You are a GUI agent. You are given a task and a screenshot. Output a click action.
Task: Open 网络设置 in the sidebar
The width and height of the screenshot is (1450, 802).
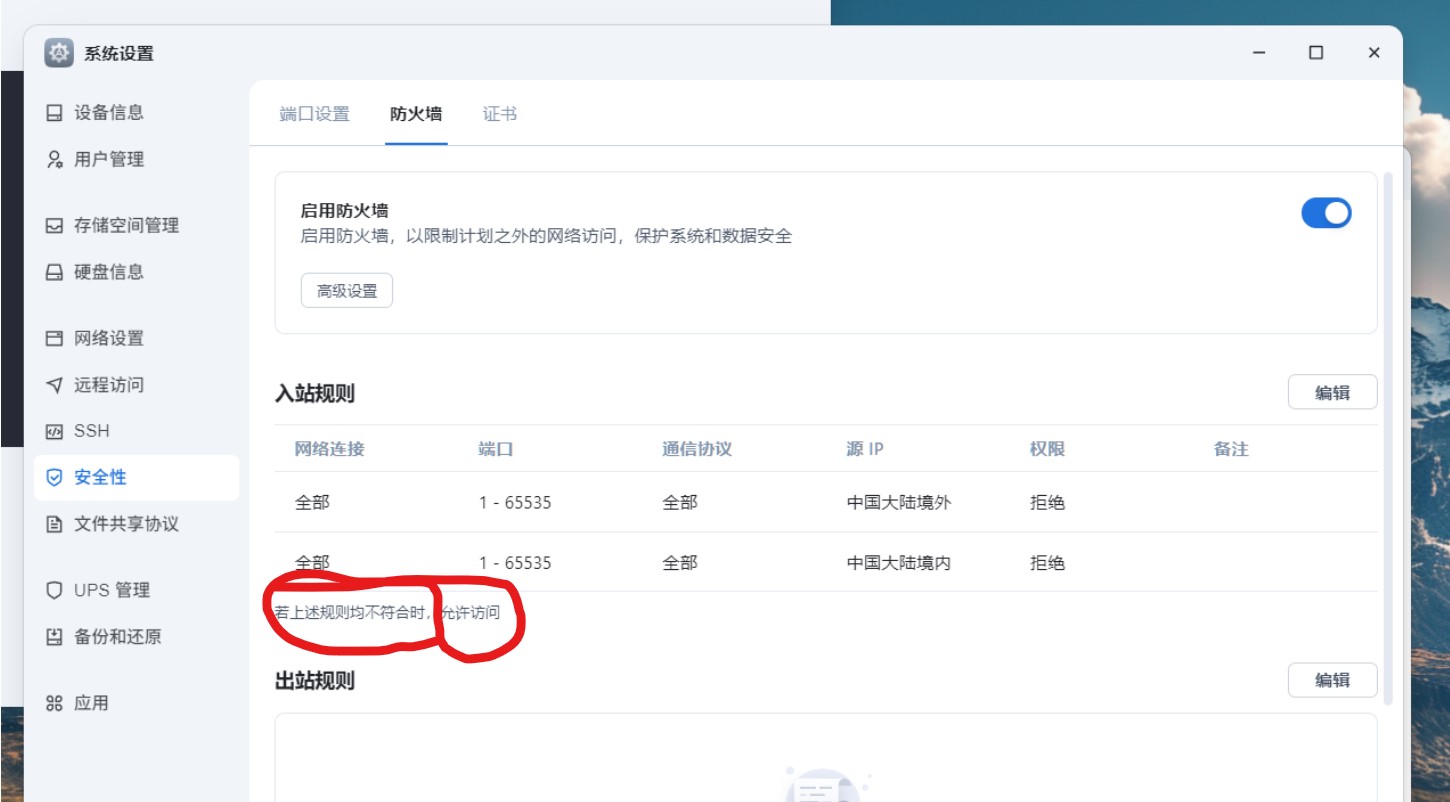pos(136,338)
